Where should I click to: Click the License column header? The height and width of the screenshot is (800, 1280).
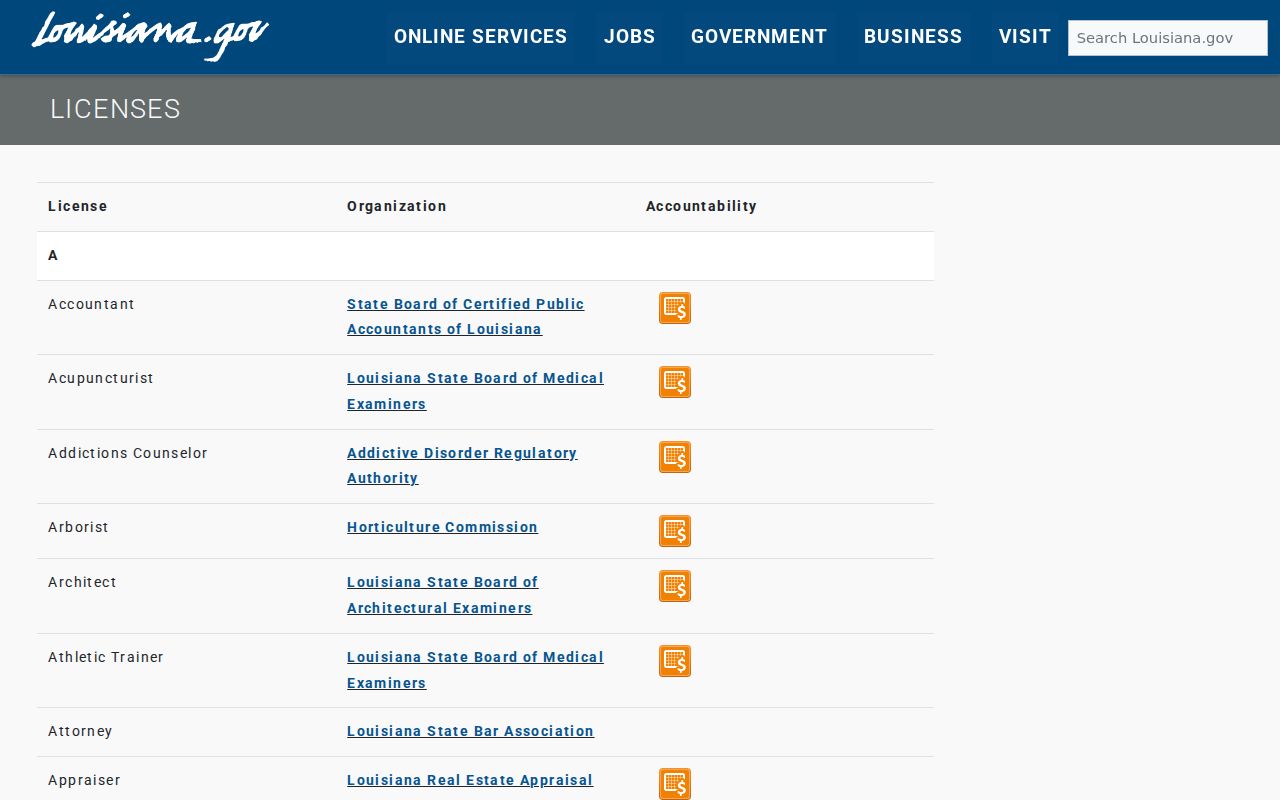(x=77, y=206)
